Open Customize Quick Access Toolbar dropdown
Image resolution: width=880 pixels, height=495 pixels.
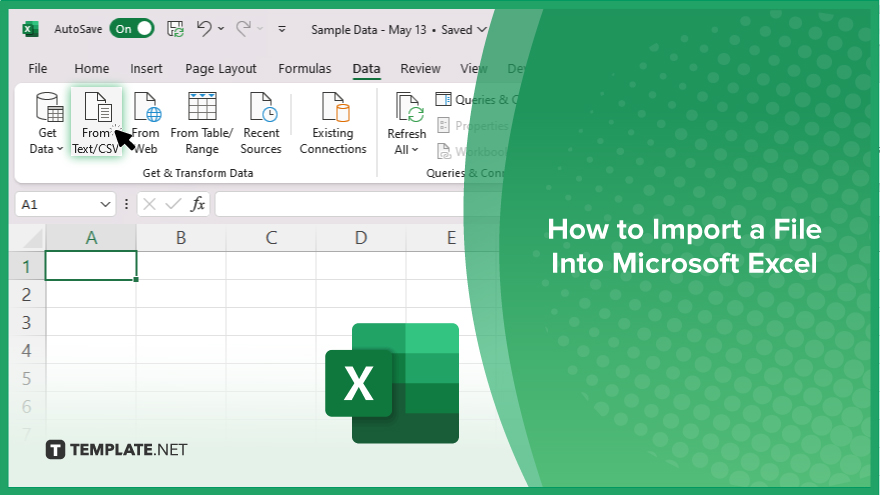point(282,29)
